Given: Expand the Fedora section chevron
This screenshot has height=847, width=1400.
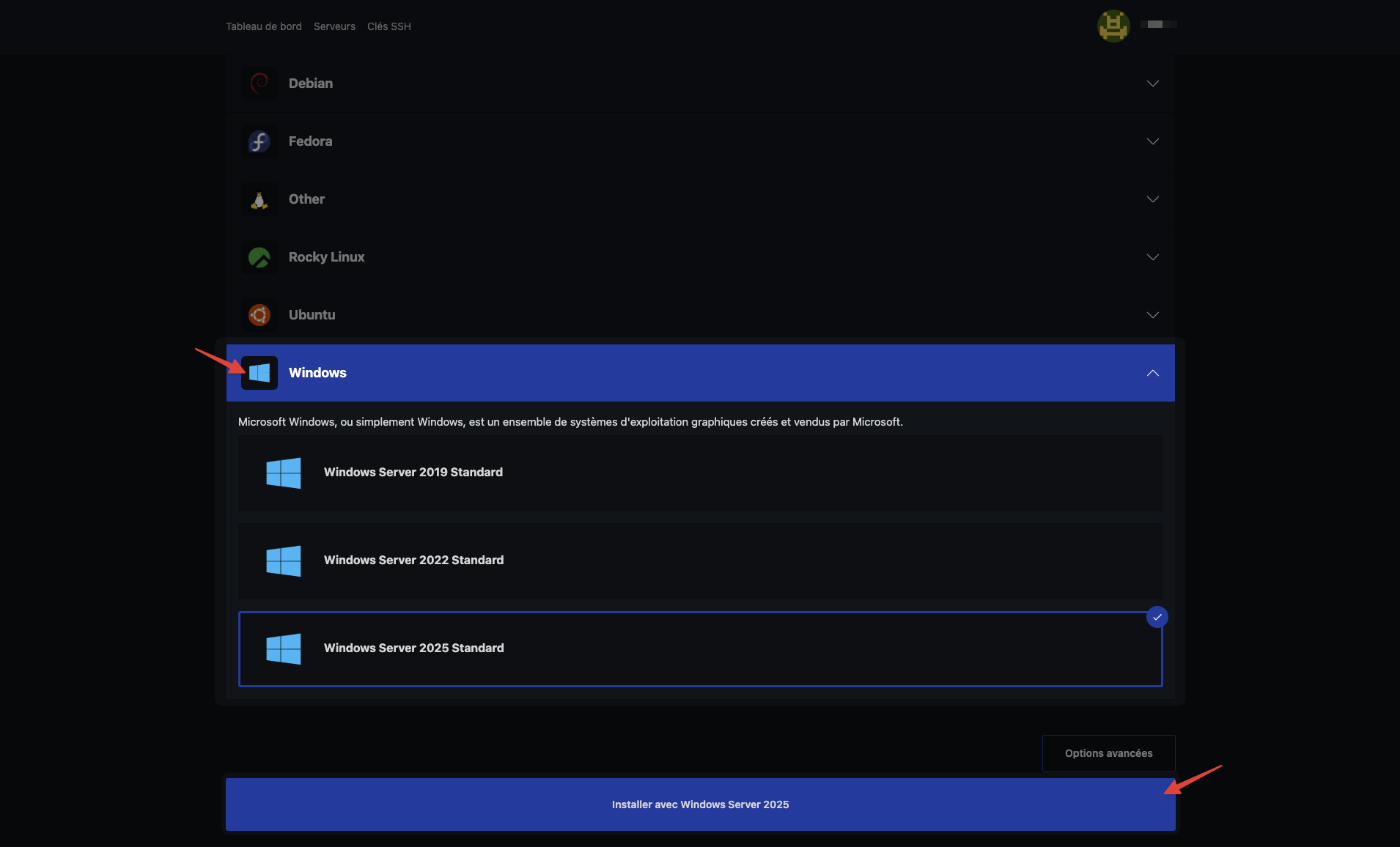Looking at the screenshot, I should pyautogui.click(x=1153, y=141).
